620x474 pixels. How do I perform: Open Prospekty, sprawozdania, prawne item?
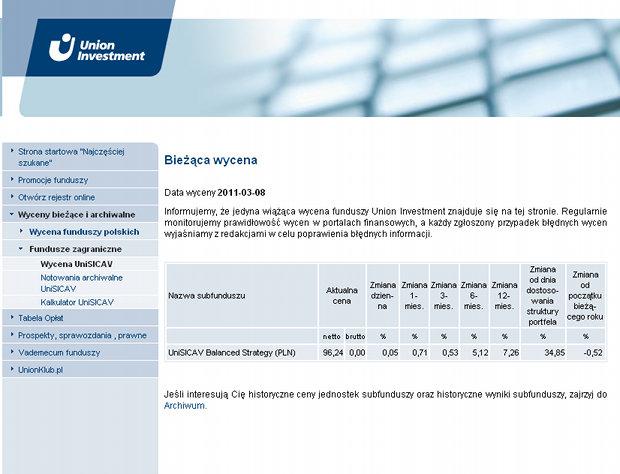[82, 335]
